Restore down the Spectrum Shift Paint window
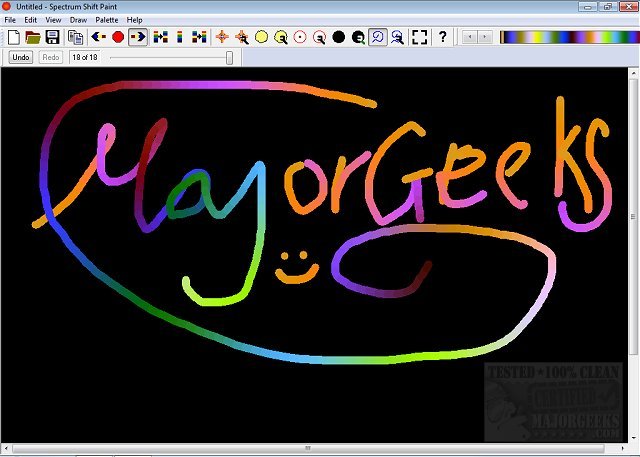 pos(608,6)
